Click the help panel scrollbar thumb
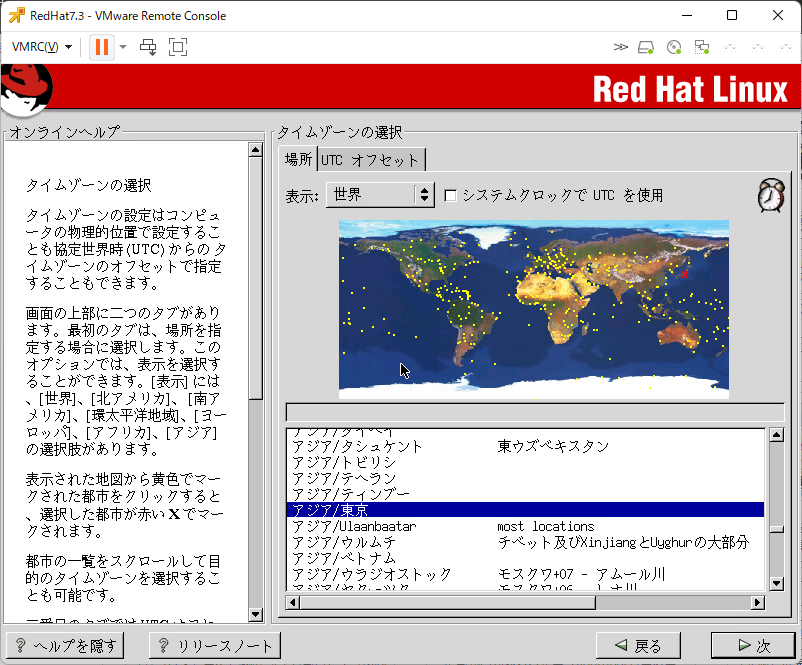 click(x=255, y=278)
